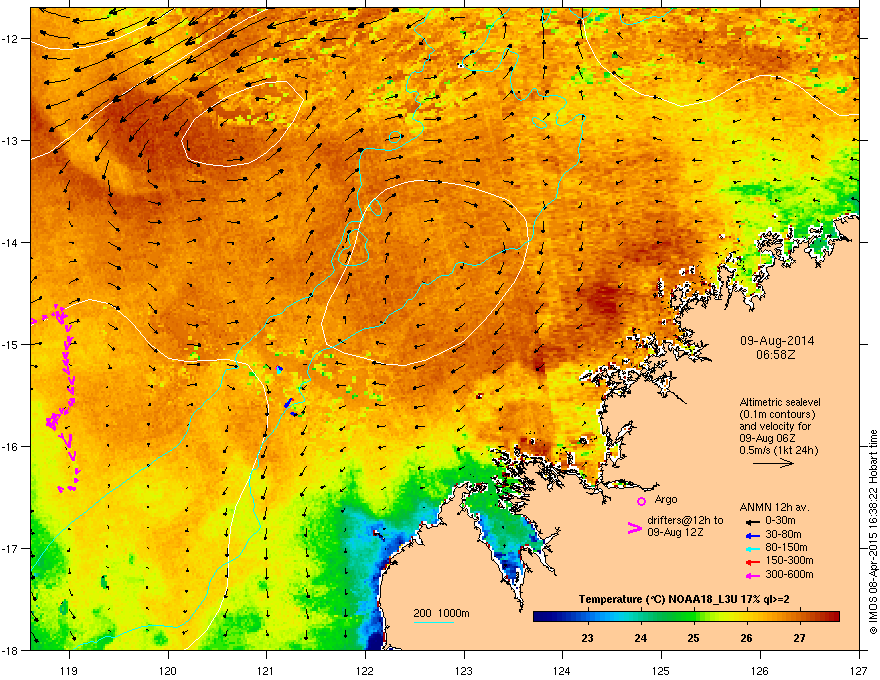Click the cyan line under 200 1000m label
Screen dimensions: 880x680
pyautogui.click(x=433, y=622)
